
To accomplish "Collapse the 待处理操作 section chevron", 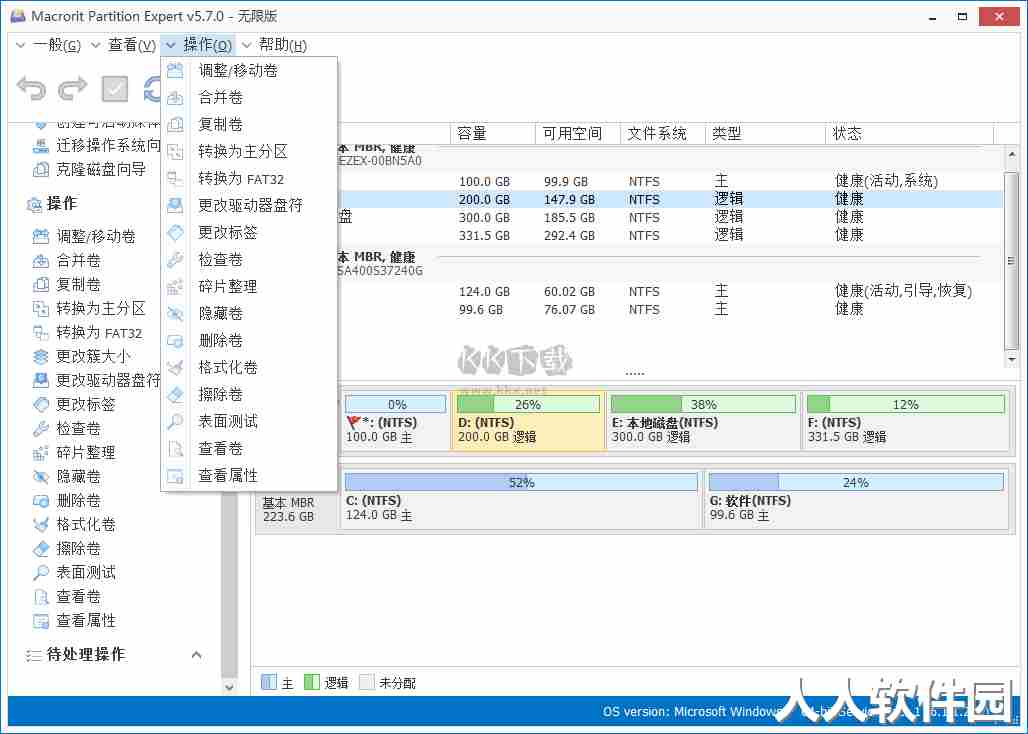I will click(x=196, y=655).
